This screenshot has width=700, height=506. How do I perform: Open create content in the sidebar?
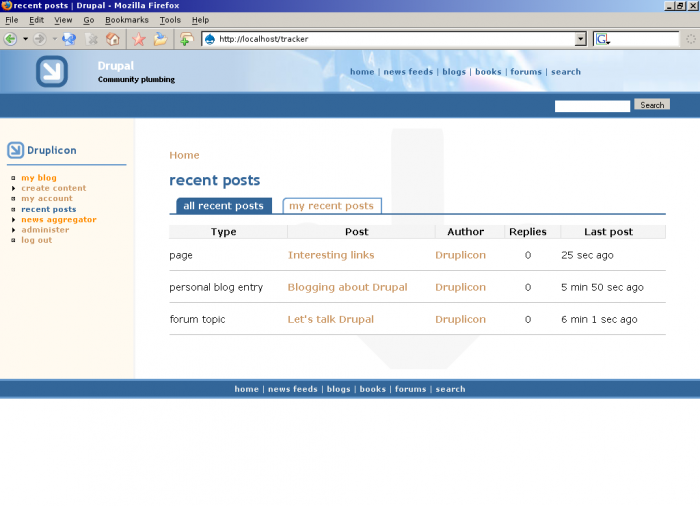[54, 188]
